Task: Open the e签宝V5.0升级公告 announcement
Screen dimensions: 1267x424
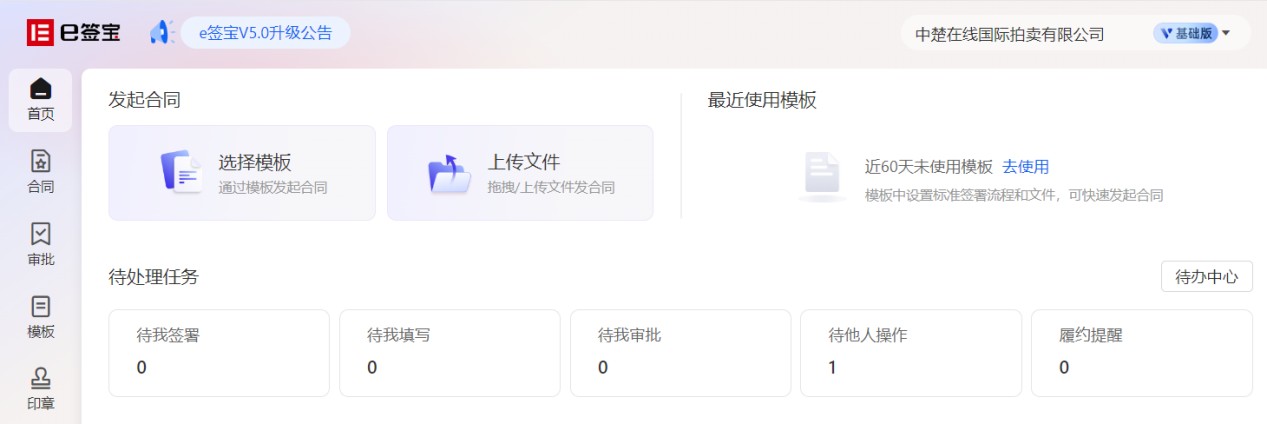Action: point(265,32)
